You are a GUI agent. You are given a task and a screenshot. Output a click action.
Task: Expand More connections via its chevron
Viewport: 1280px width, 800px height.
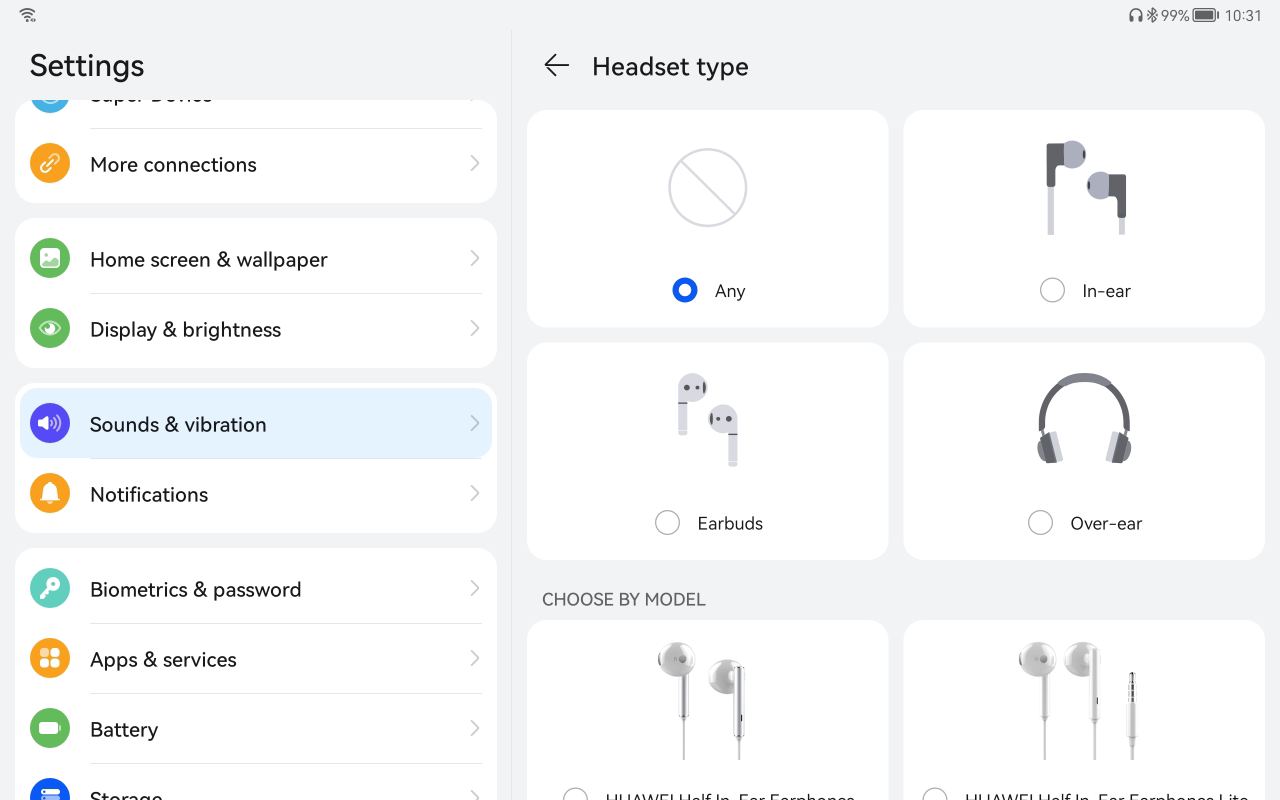coord(475,163)
